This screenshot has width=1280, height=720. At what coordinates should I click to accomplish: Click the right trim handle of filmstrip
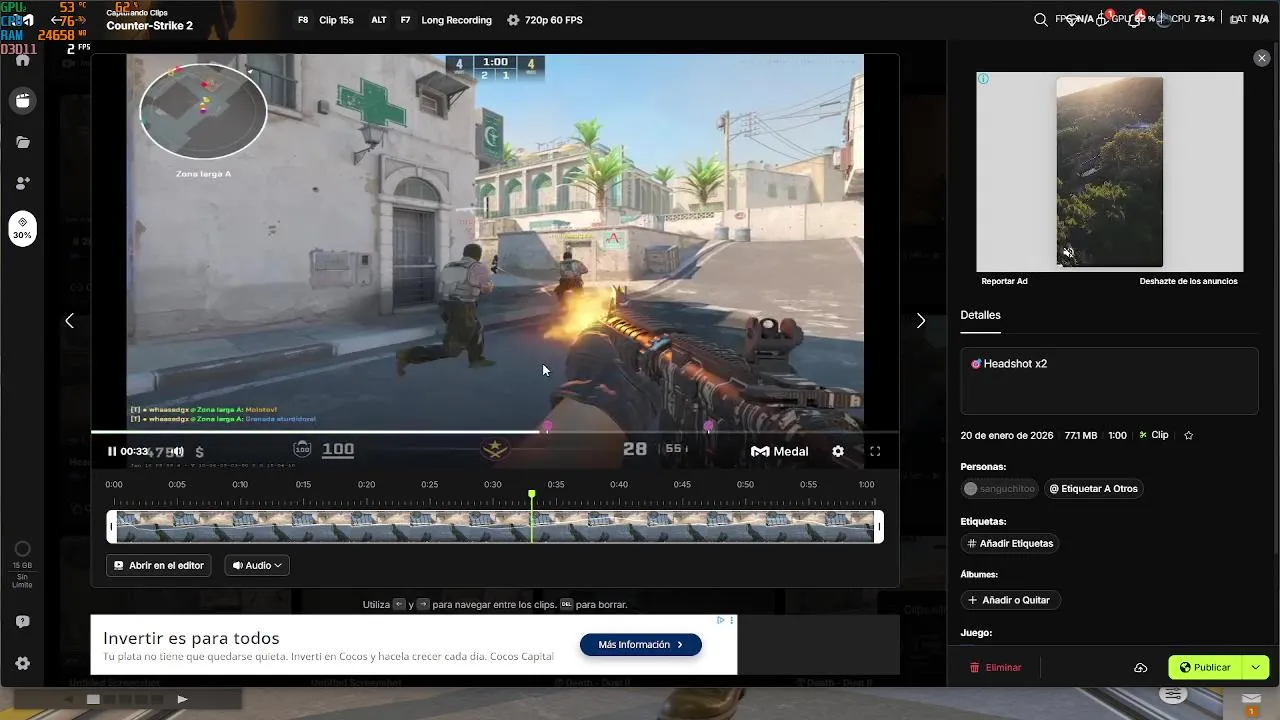tap(879, 527)
